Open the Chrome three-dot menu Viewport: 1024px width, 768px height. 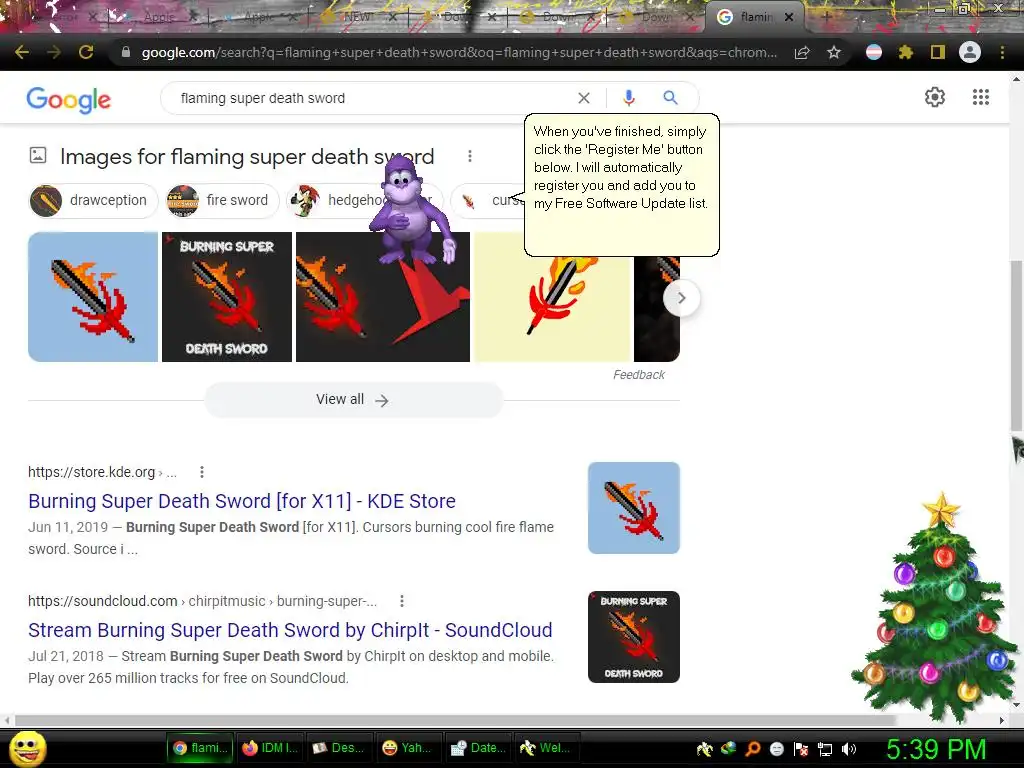coord(1002,52)
